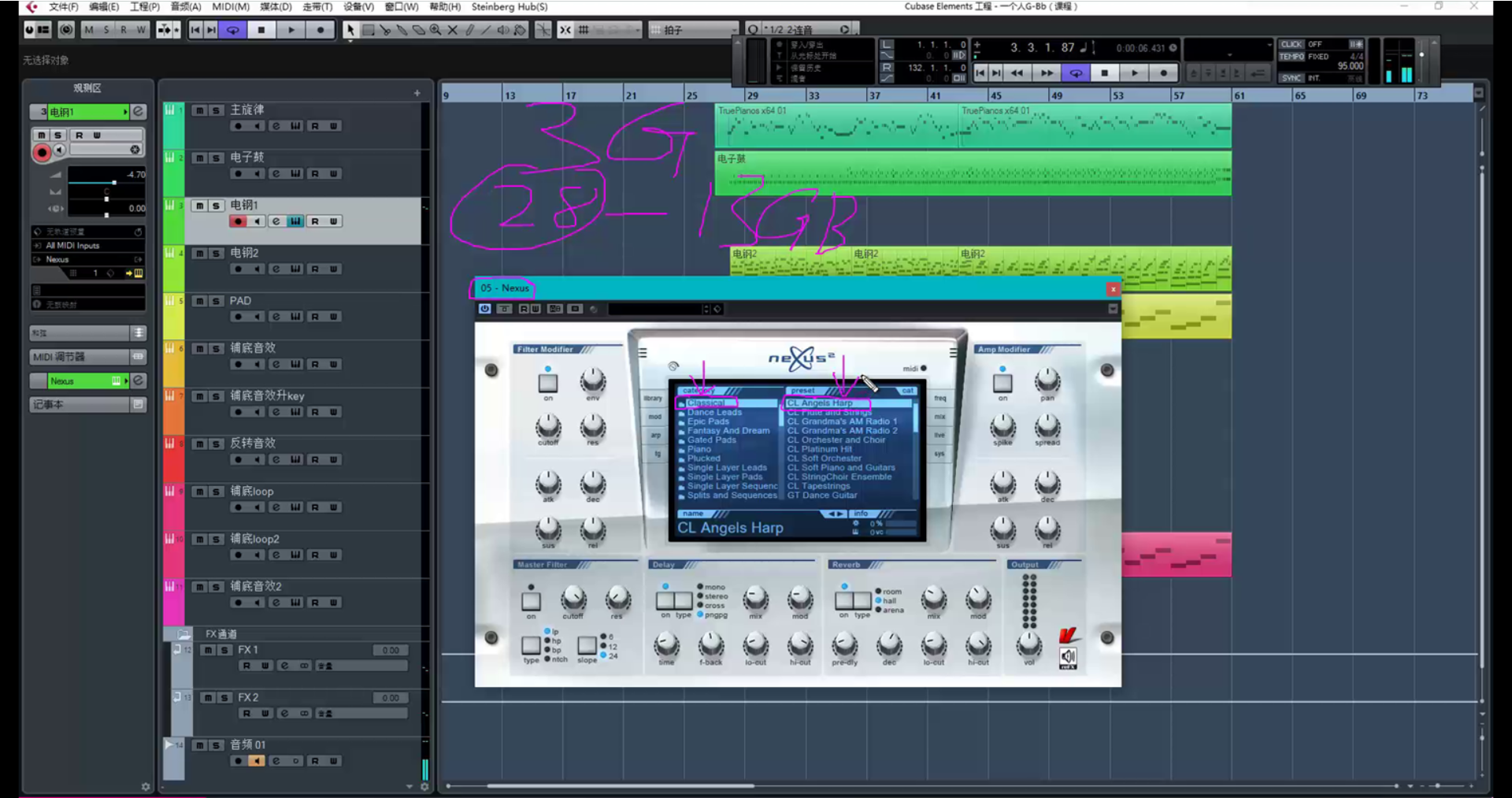The width and height of the screenshot is (1512, 798).
Task: Add a track with the plus icon
Action: pos(417,93)
